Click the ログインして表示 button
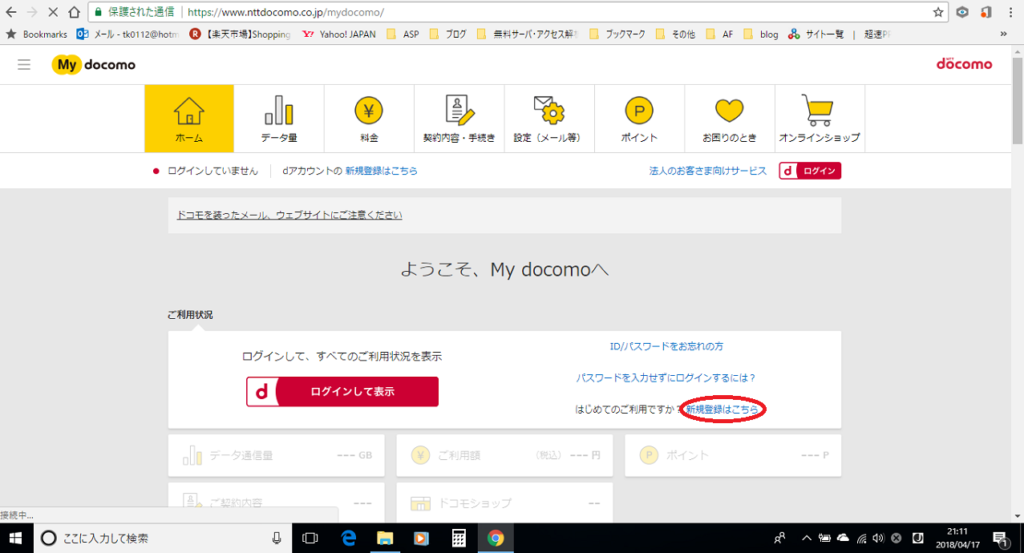Image resolution: width=1024 pixels, height=553 pixels. click(342, 392)
